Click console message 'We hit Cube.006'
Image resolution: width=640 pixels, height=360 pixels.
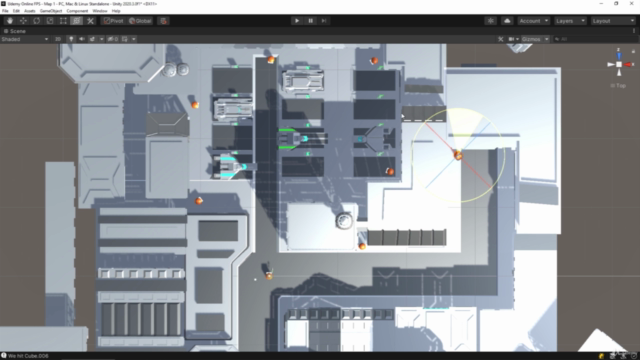coord(28,356)
